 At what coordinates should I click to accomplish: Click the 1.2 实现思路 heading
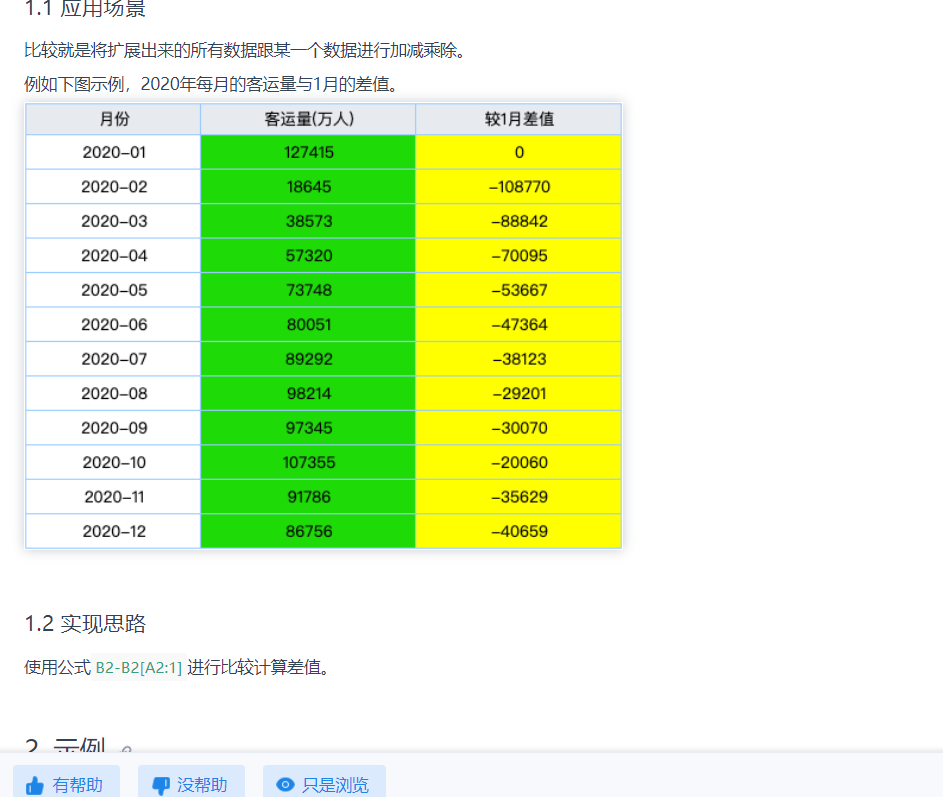[85, 624]
